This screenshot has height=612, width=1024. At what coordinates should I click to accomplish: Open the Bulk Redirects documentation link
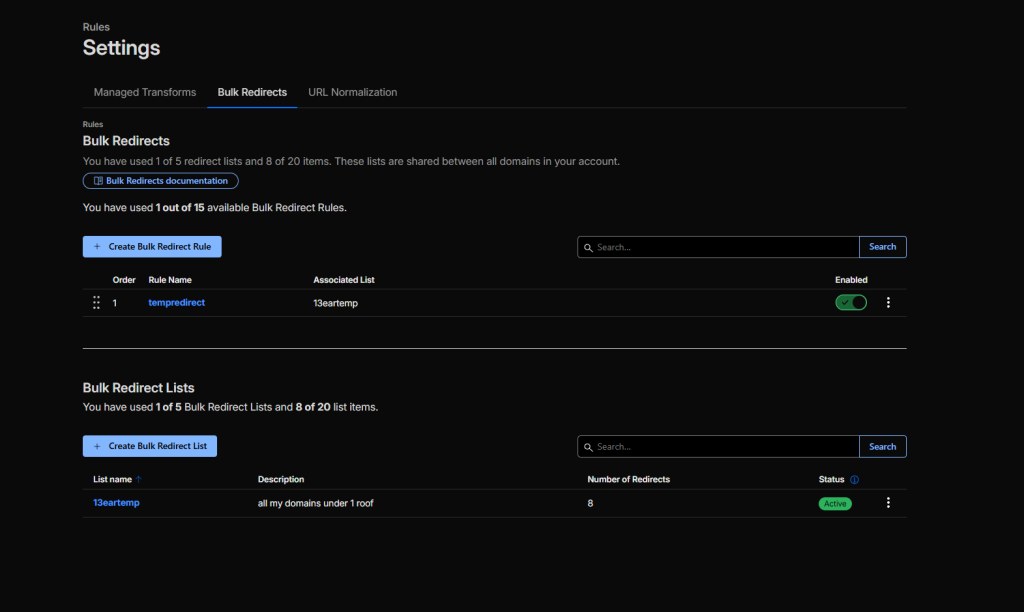161,181
